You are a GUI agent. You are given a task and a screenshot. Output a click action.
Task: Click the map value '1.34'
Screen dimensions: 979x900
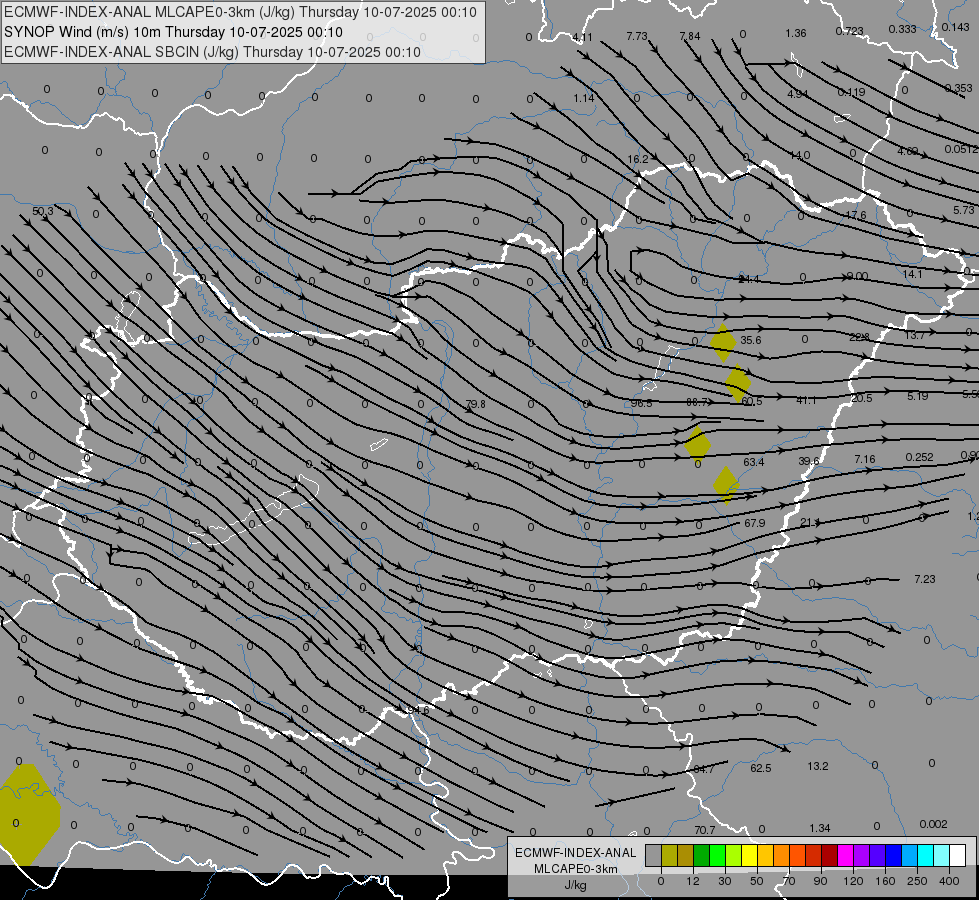point(820,828)
